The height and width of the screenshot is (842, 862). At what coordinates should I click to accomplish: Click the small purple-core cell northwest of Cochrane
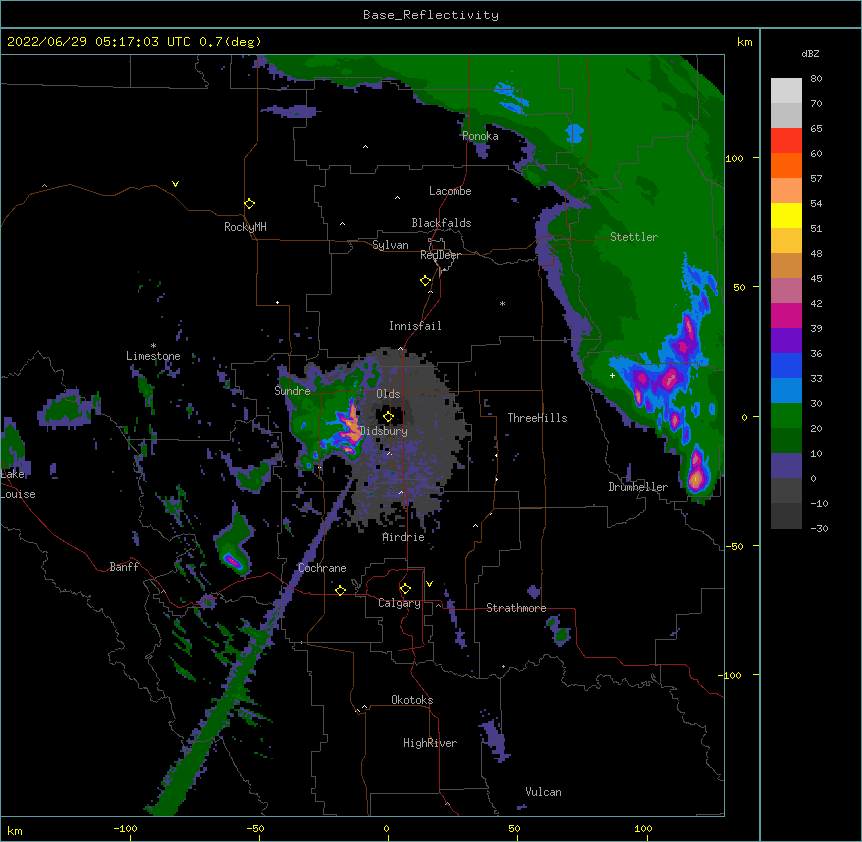233,561
